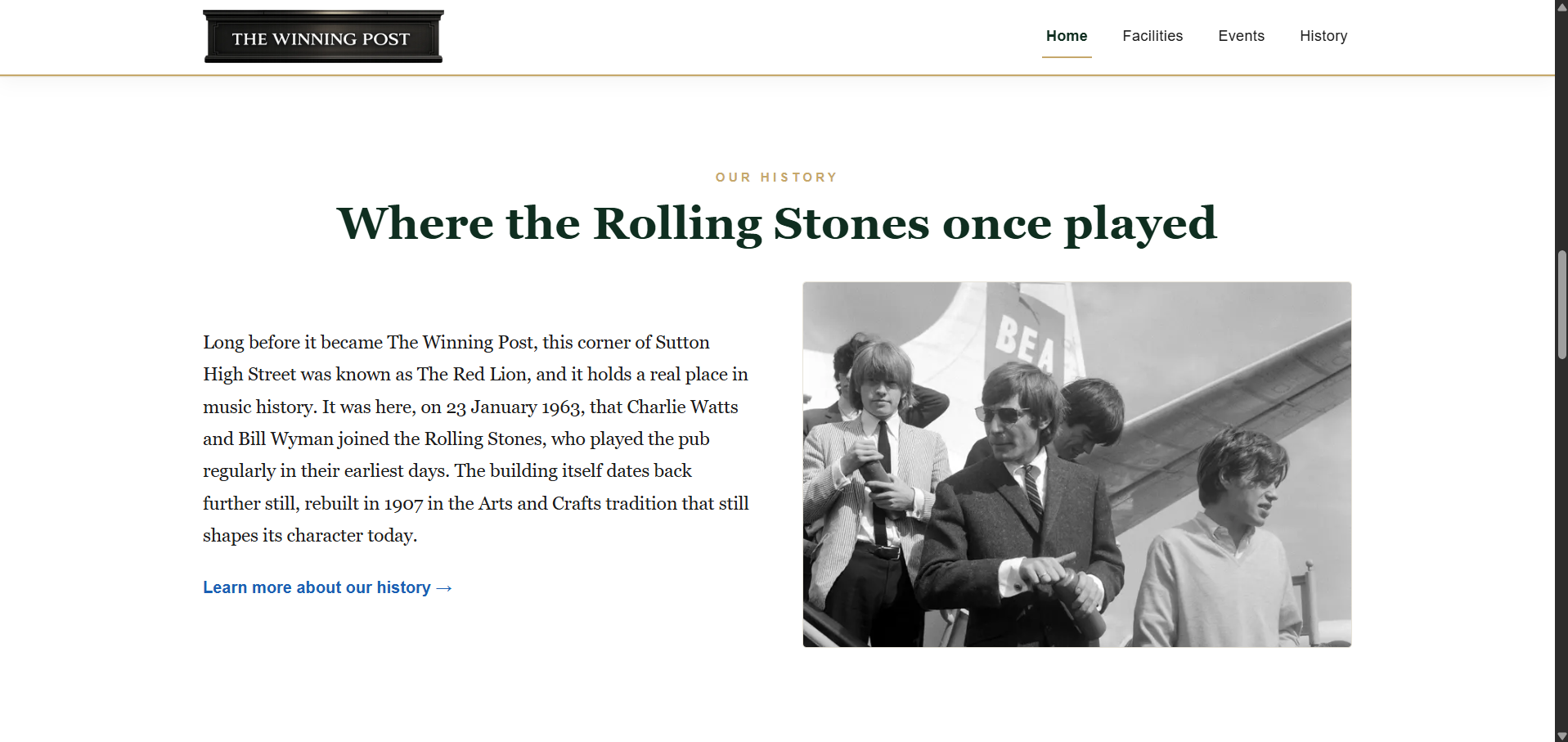
Task: Click the words Charlie Watts in the text
Action: [682, 407]
